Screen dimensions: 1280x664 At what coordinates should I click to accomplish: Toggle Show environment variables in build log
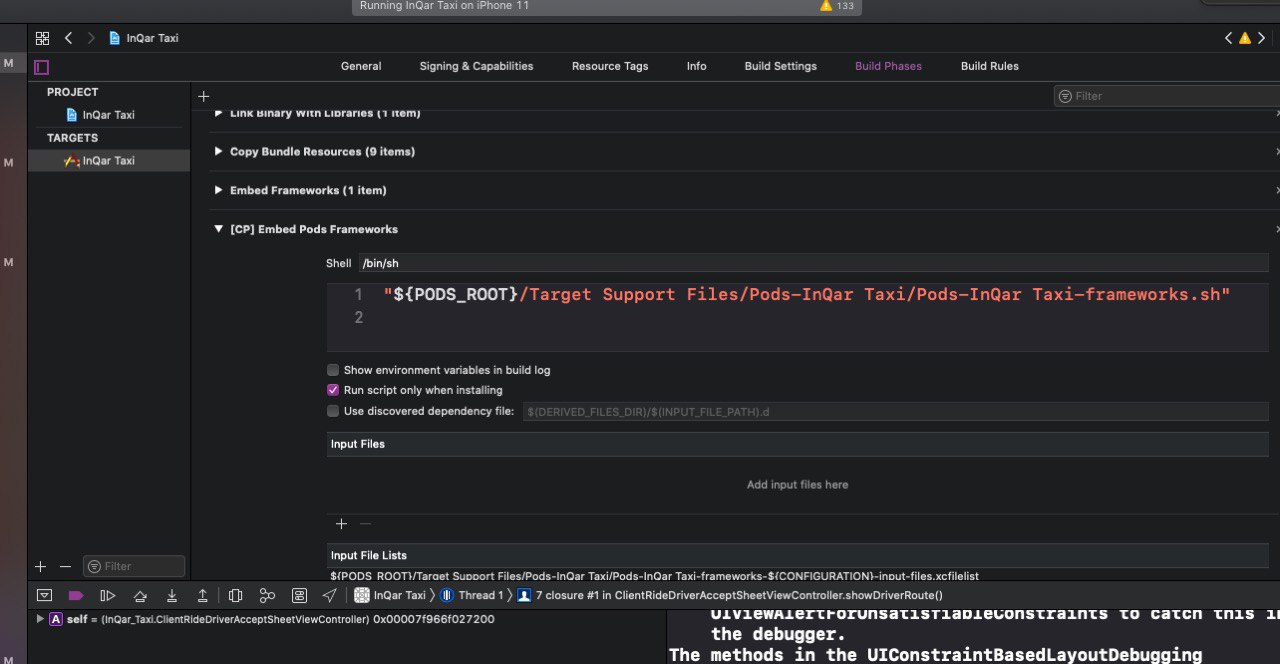click(334, 370)
